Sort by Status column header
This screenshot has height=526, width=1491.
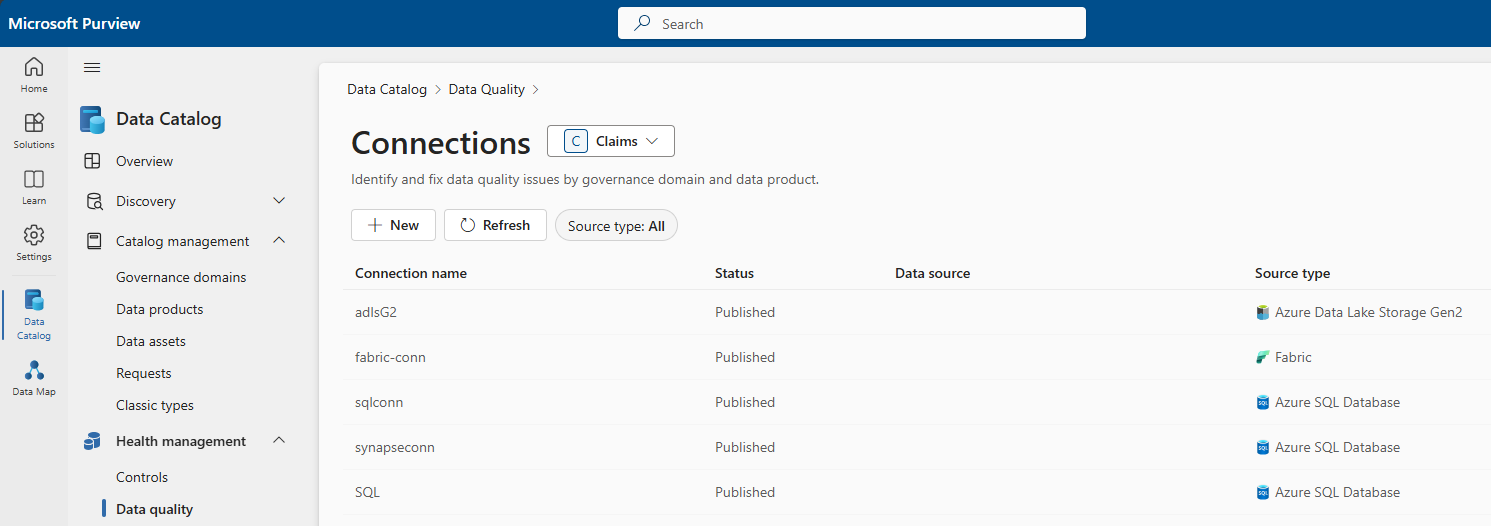(734, 273)
